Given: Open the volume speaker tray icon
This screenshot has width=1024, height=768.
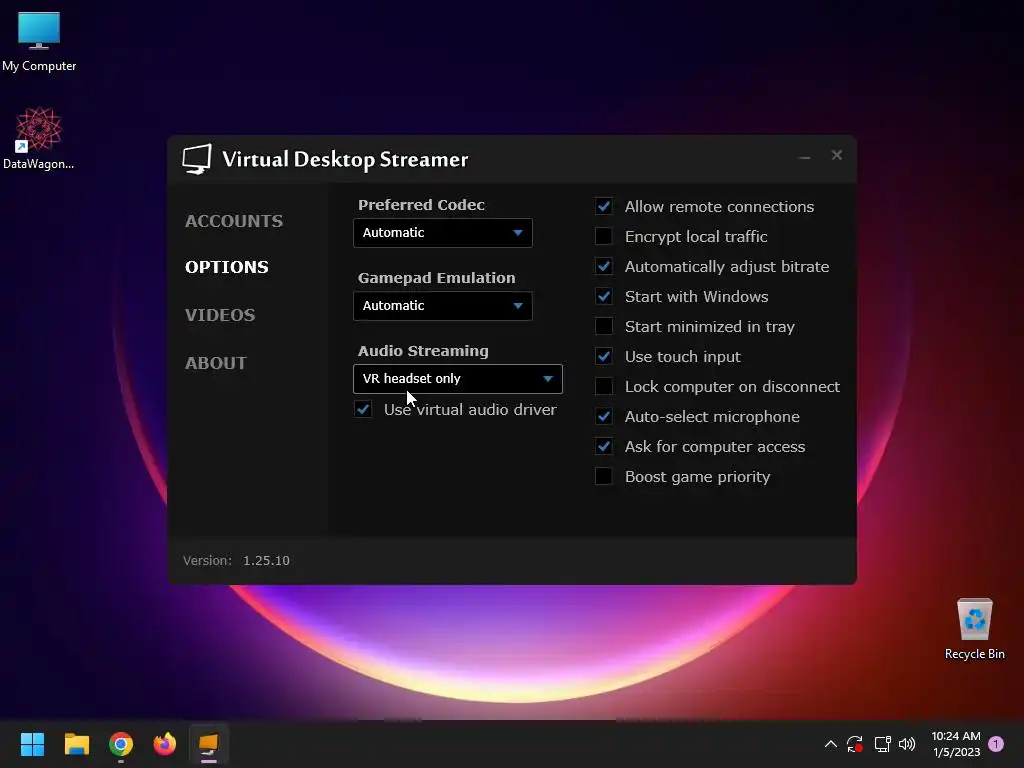Looking at the screenshot, I should (907, 744).
